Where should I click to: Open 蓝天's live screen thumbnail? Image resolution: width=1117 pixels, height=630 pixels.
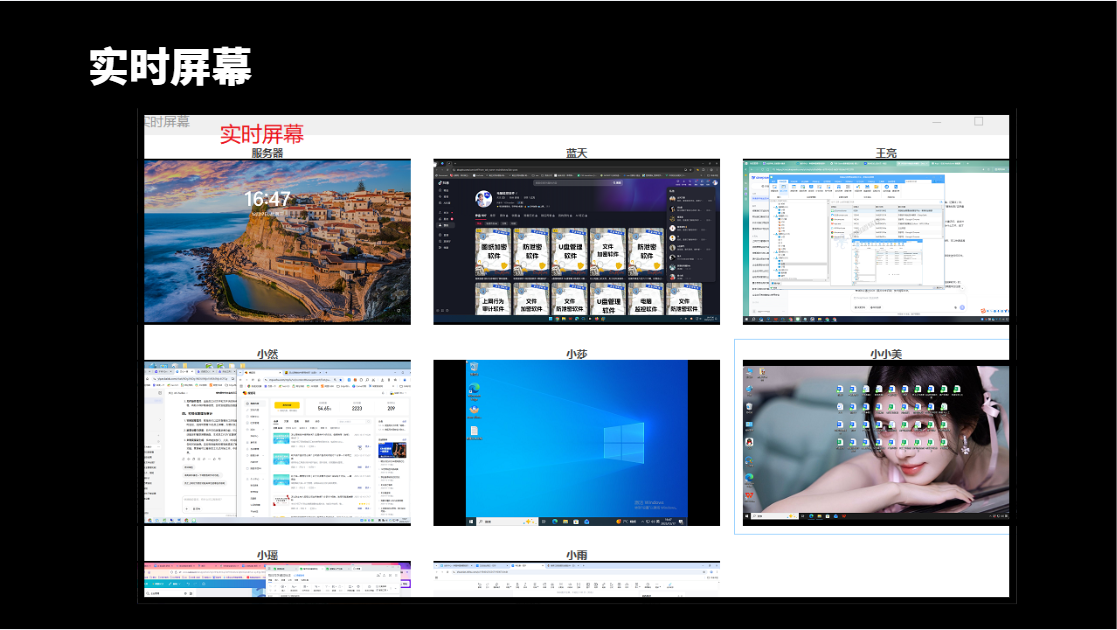pos(576,242)
